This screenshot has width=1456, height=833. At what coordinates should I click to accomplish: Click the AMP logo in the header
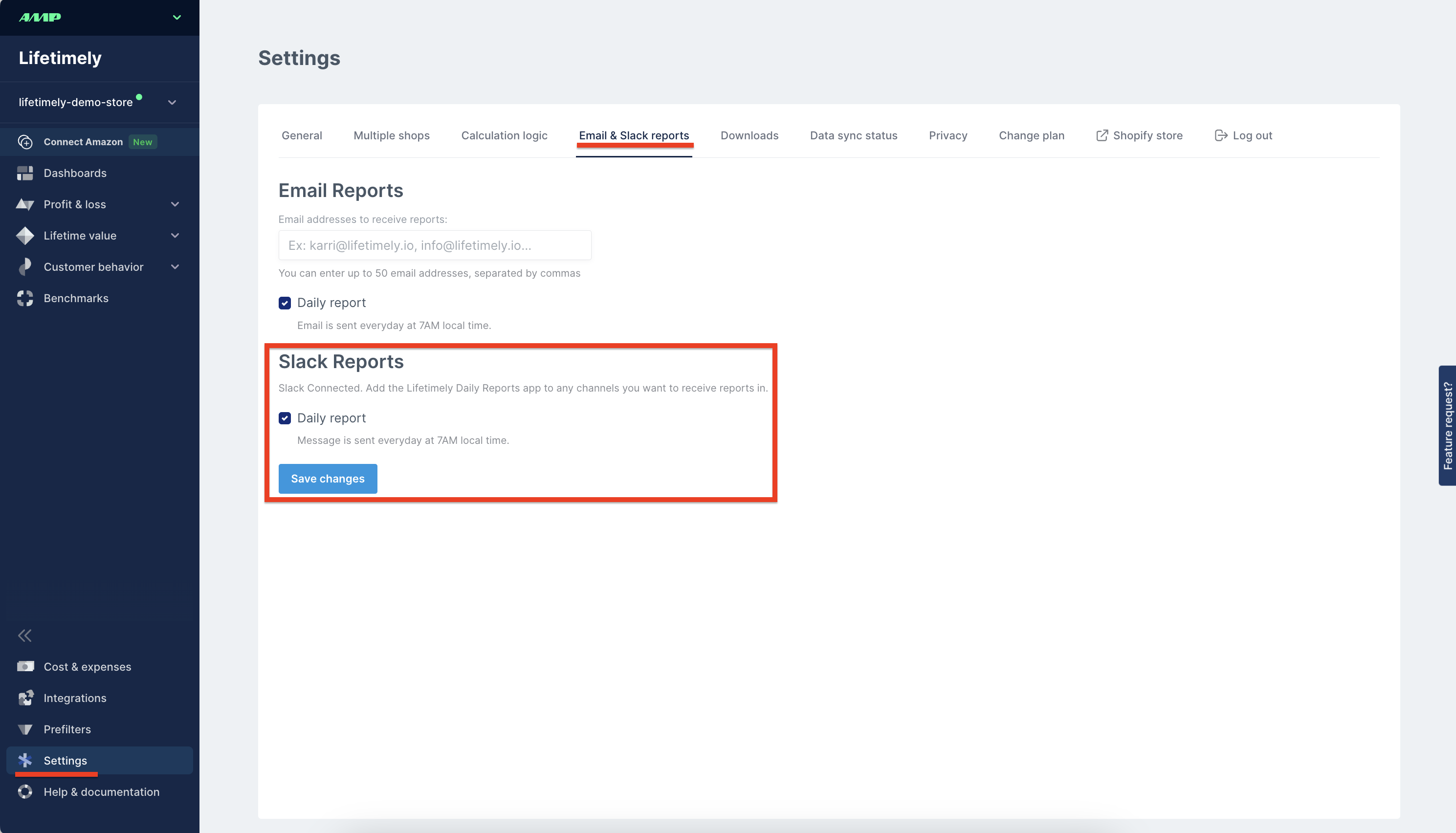(40, 17)
